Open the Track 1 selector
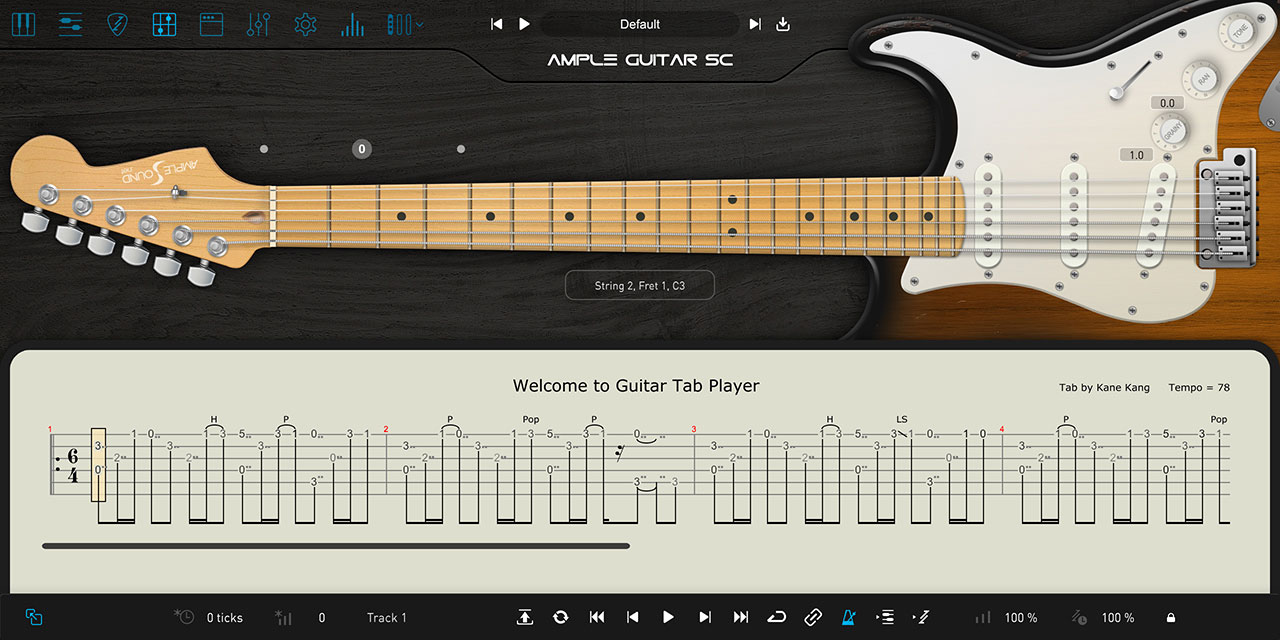Screen dimensions: 1280x640 tap(387, 618)
